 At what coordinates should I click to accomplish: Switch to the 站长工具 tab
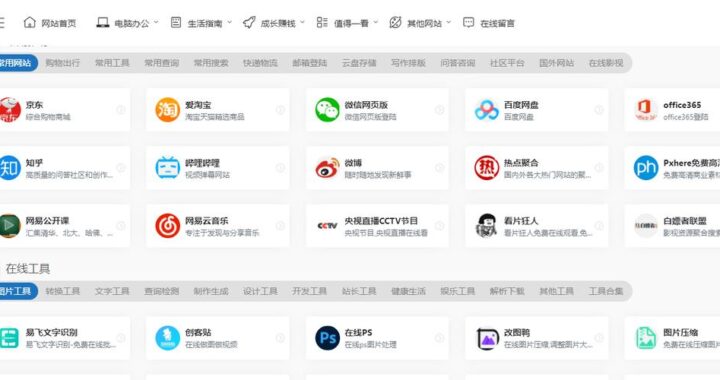(x=359, y=291)
